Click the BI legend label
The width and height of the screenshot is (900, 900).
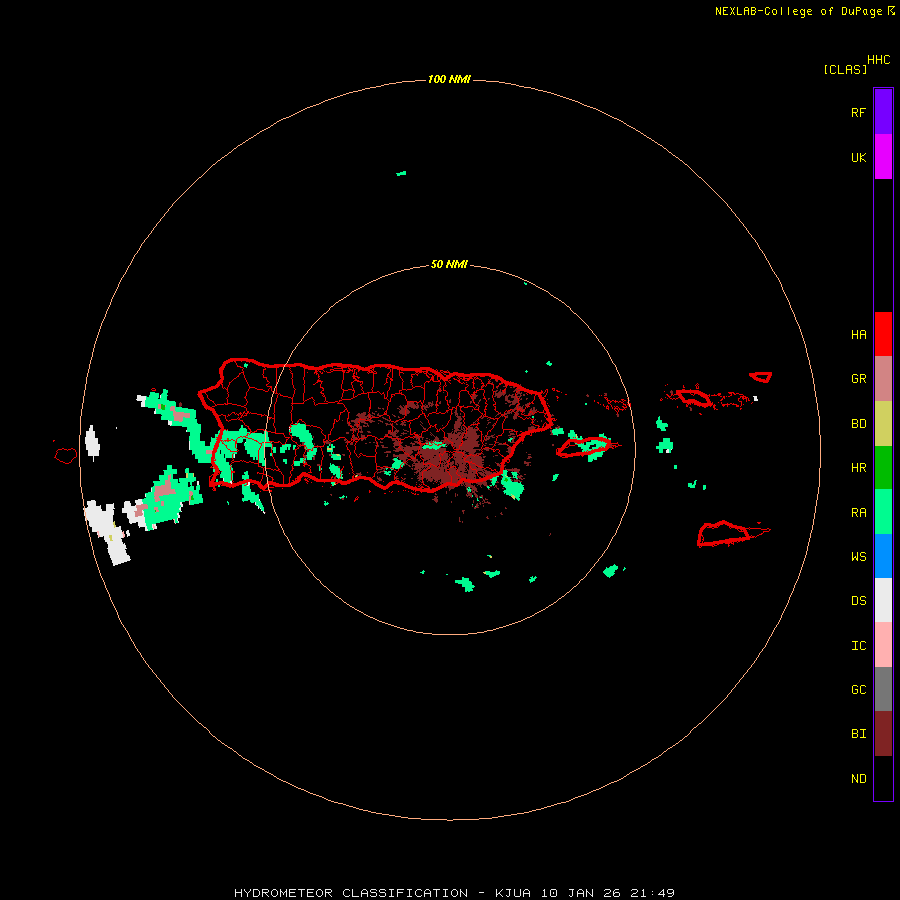pyautogui.click(x=858, y=734)
